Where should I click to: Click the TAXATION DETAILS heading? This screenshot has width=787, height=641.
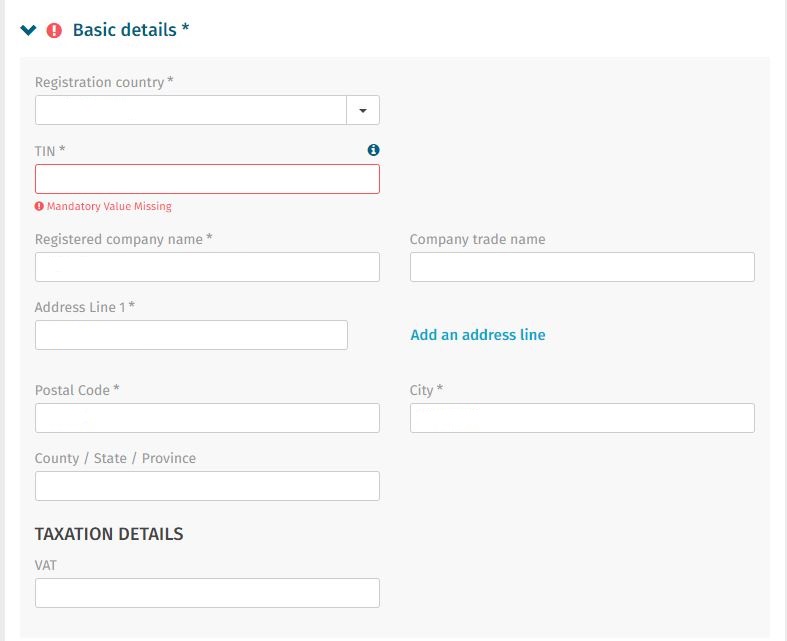(x=109, y=534)
